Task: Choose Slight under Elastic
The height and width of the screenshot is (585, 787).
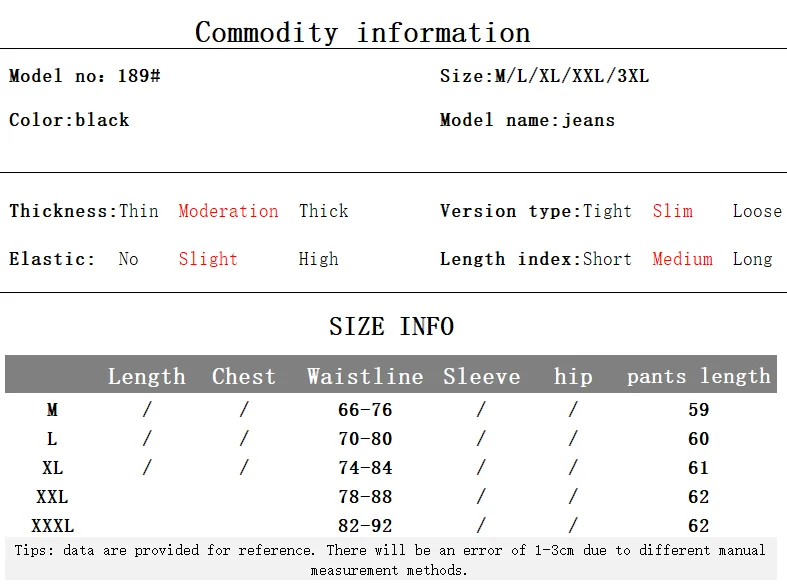Action: click(x=208, y=259)
